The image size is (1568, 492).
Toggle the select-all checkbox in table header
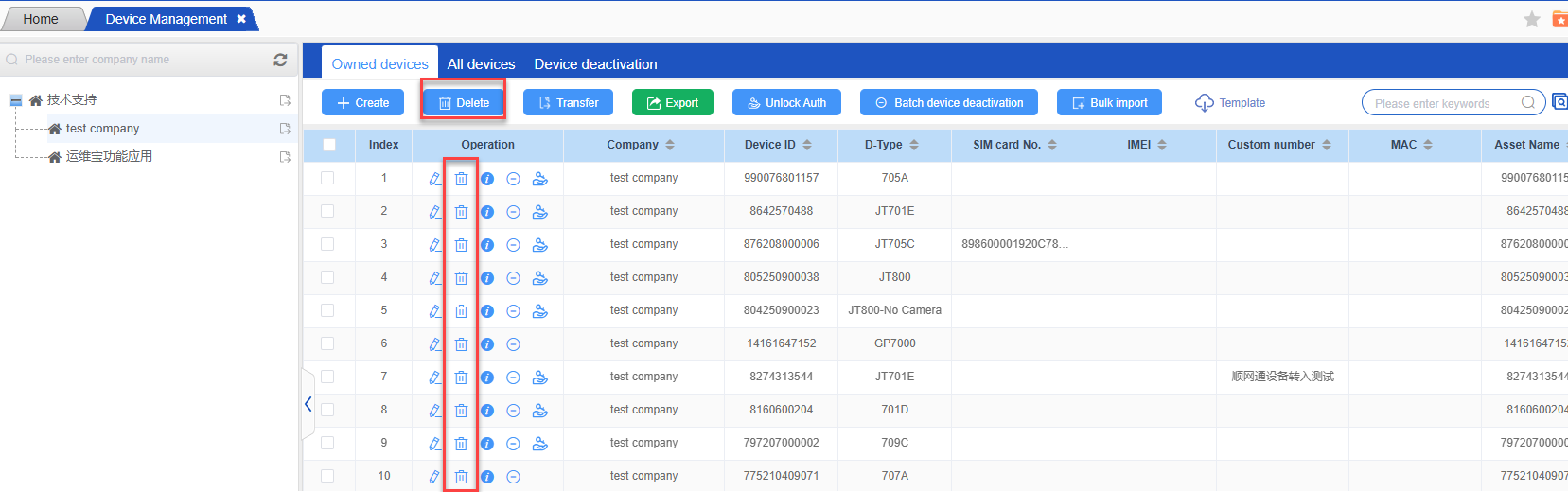pyautogui.click(x=328, y=145)
